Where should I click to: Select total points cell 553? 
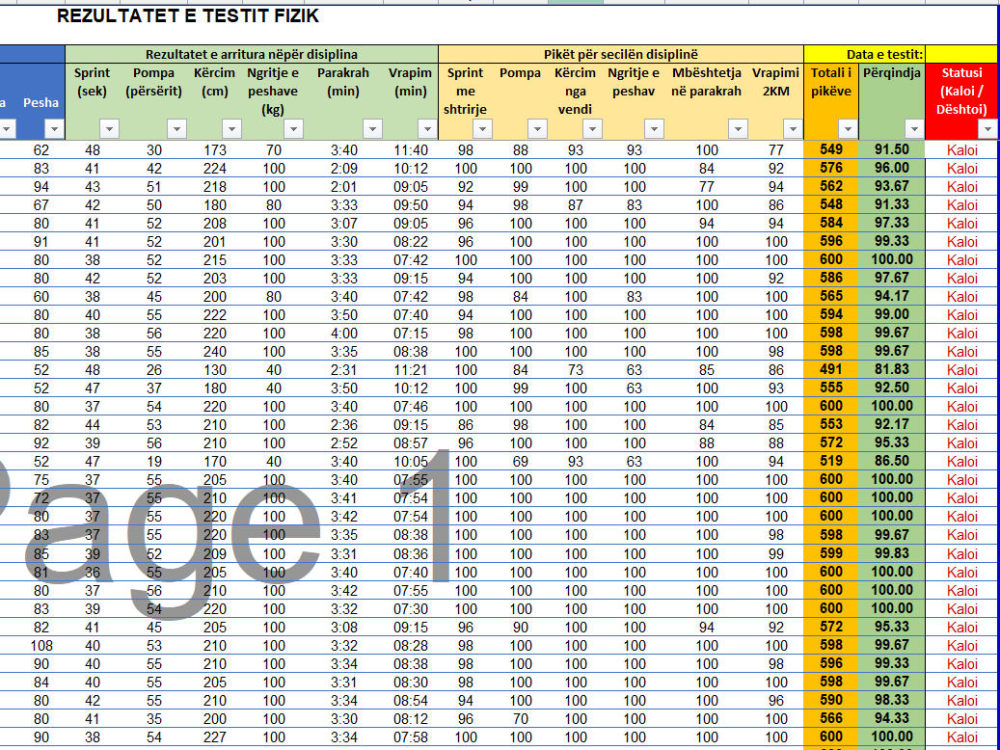(x=831, y=425)
